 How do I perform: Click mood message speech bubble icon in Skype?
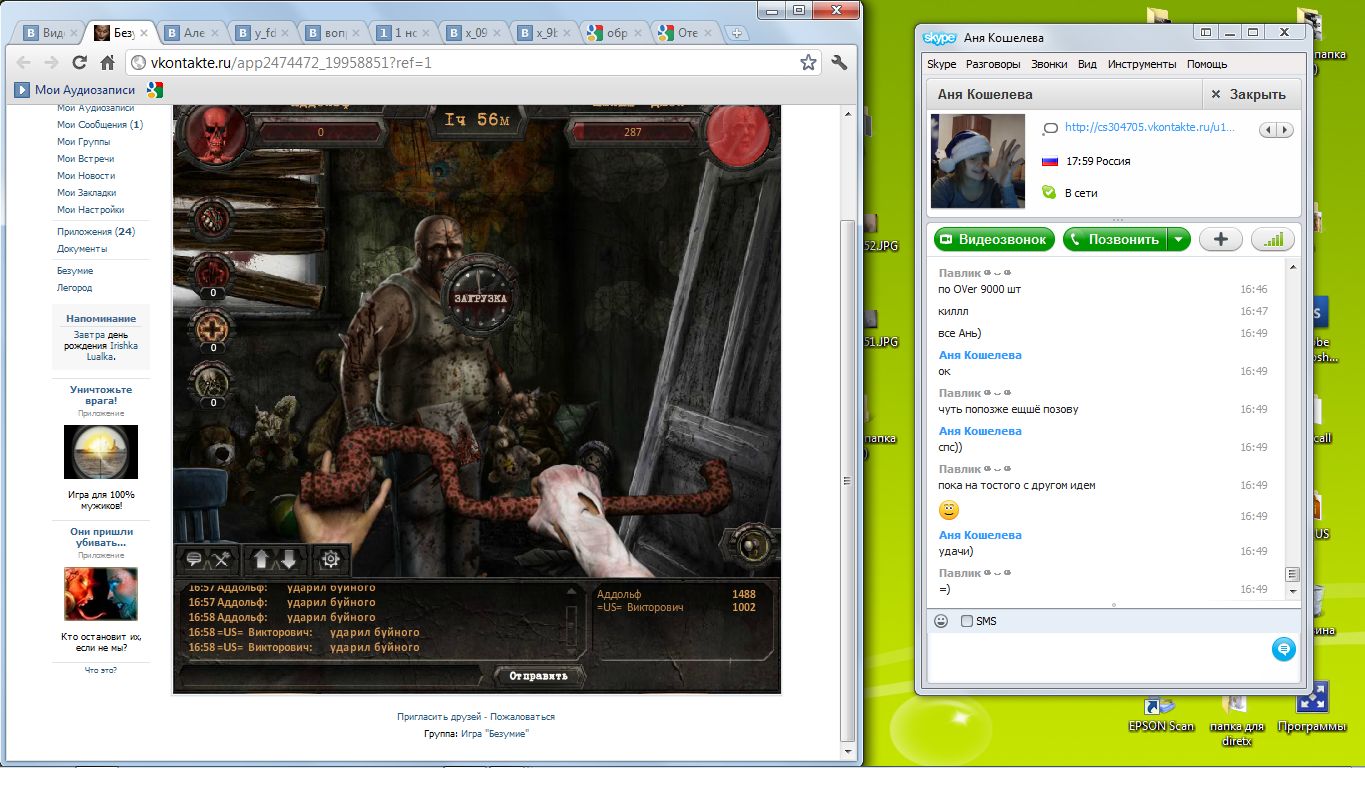point(1050,128)
